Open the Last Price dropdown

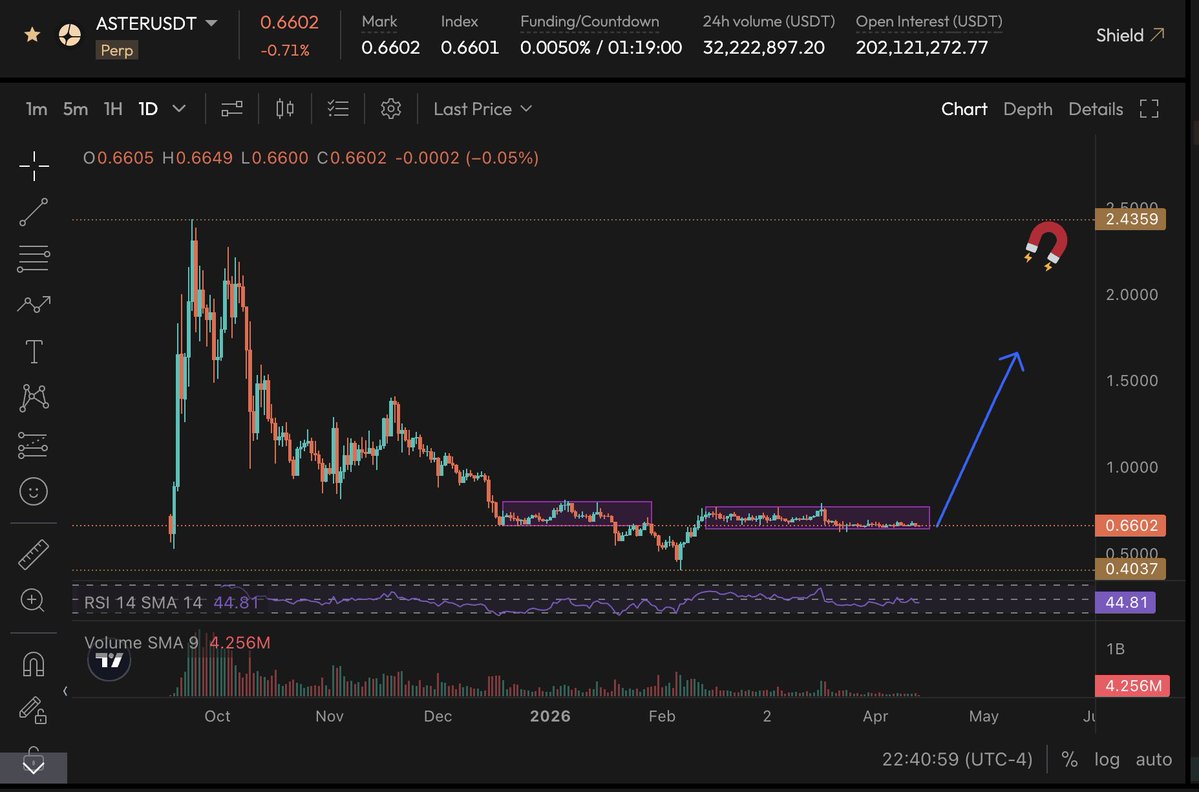pos(482,109)
